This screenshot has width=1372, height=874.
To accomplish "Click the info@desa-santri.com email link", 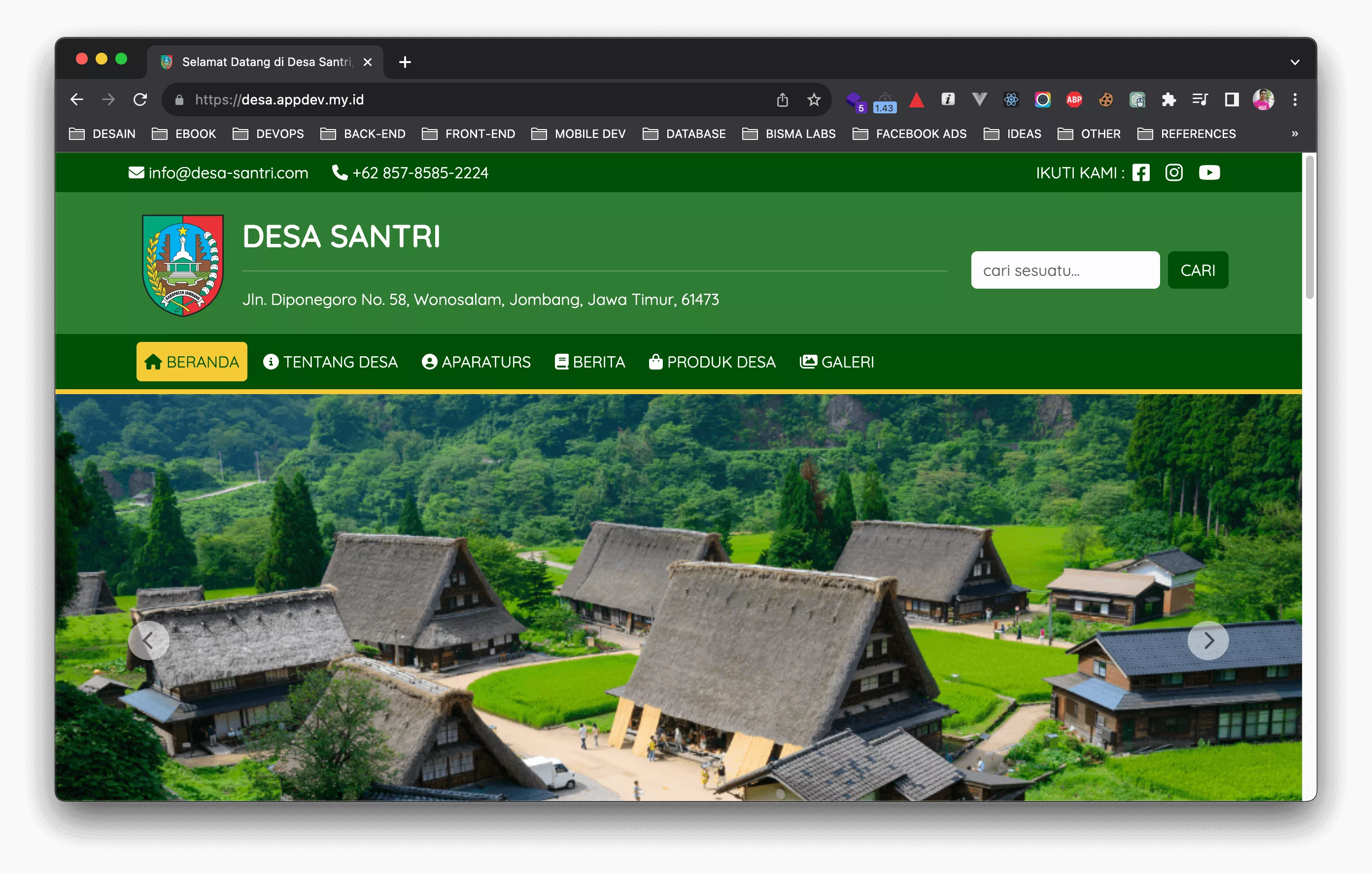I will pos(218,172).
